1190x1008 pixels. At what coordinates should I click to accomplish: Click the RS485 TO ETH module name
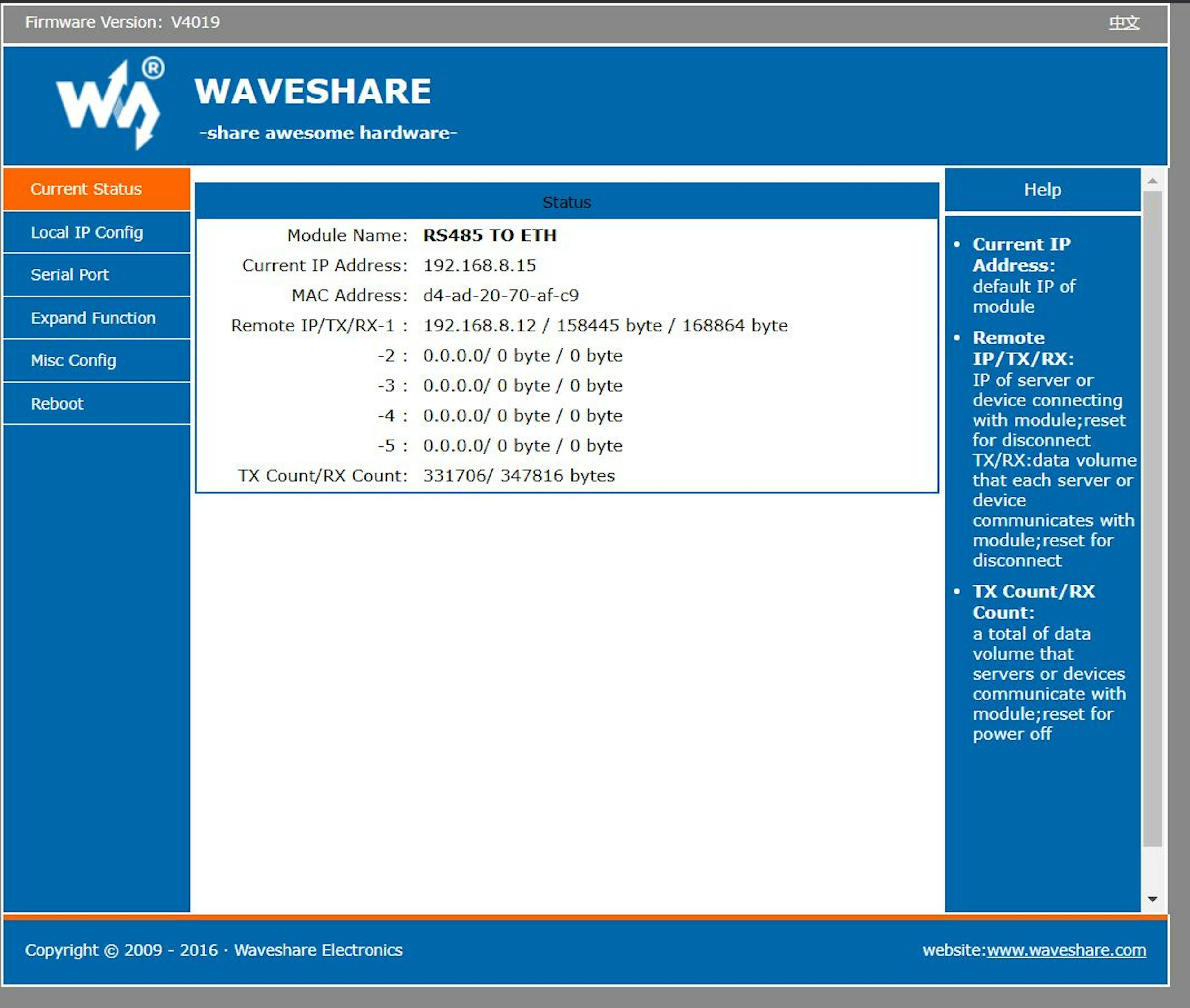pyautogui.click(x=489, y=235)
